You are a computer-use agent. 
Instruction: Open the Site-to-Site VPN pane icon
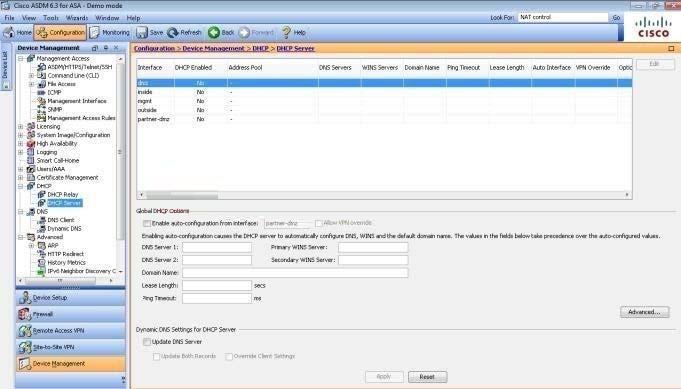click(25, 347)
